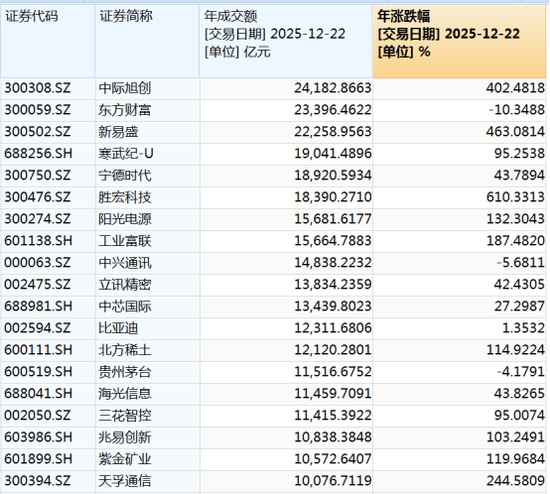The width and height of the screenshot is (550, 494).
Task: Select turnover value 10,572.6407
Action: point(333,459)
